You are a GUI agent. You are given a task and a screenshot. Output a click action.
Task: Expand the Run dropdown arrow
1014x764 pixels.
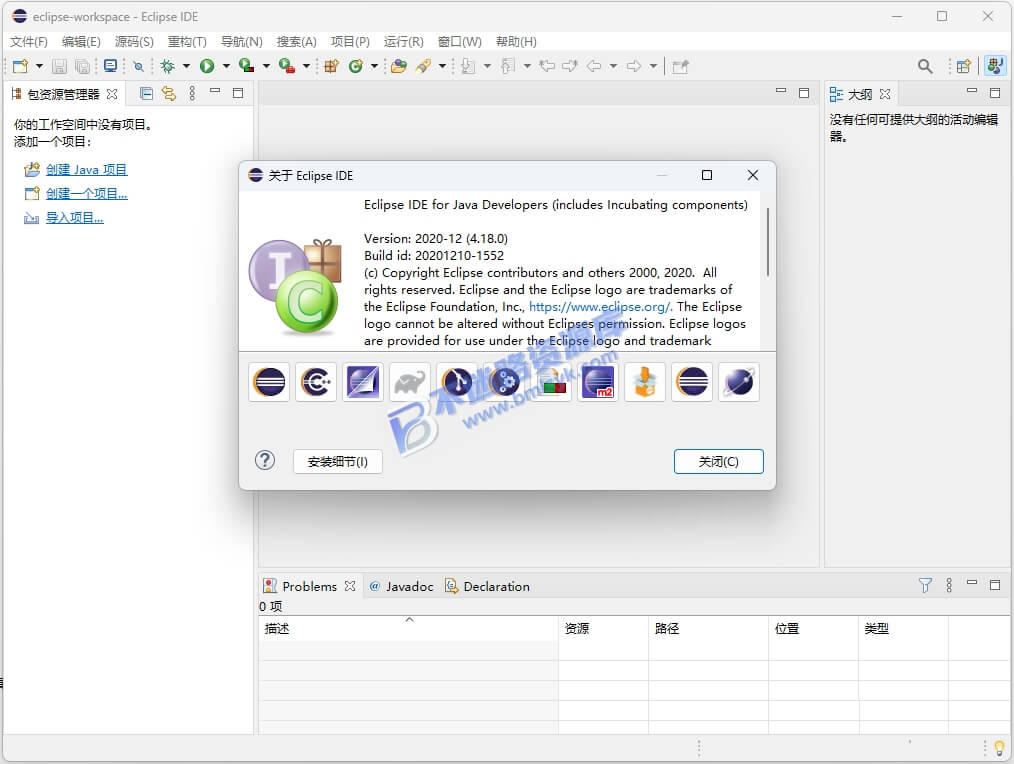coord(226,66)
